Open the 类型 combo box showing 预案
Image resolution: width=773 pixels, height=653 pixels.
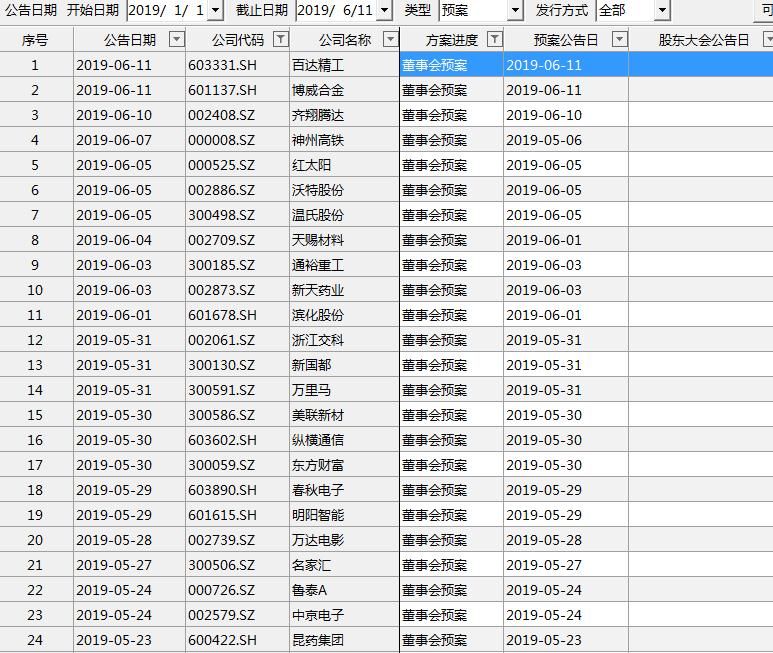click(515, 11)
